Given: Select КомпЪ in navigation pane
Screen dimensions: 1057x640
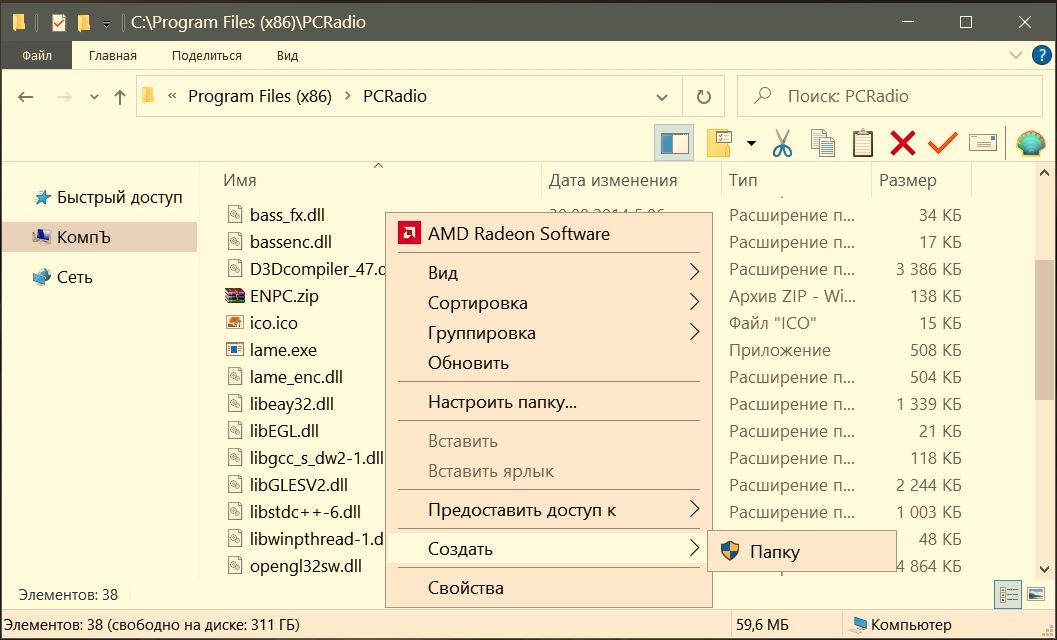Looking at the screenshot, I should coord(100,237).
